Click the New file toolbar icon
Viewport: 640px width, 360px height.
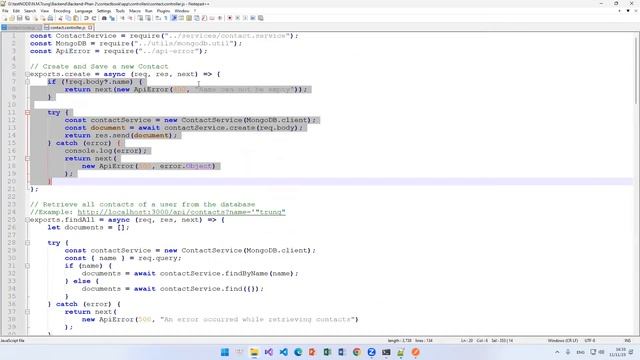4,18
